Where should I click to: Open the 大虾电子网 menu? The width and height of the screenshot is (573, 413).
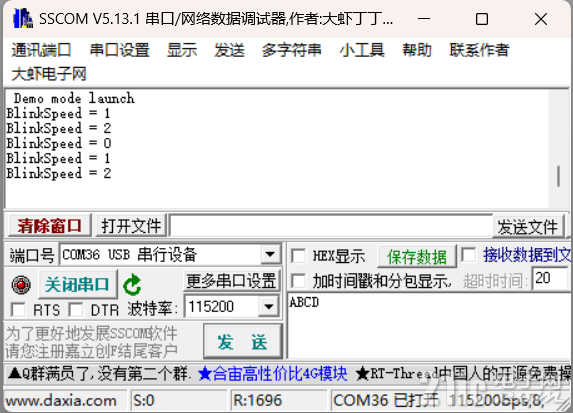coord(49,74)
